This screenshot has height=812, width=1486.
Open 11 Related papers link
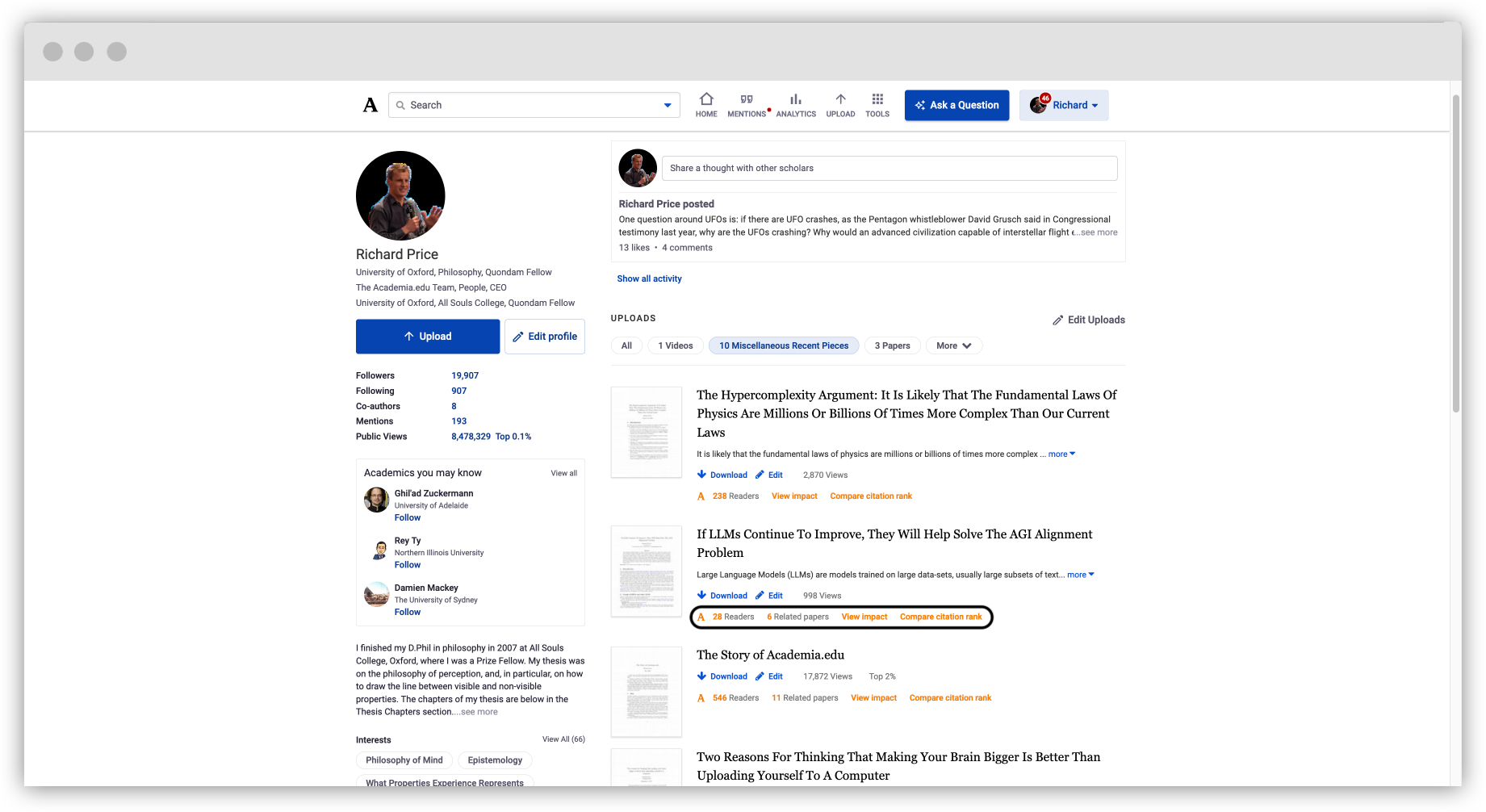pos(805,698)
